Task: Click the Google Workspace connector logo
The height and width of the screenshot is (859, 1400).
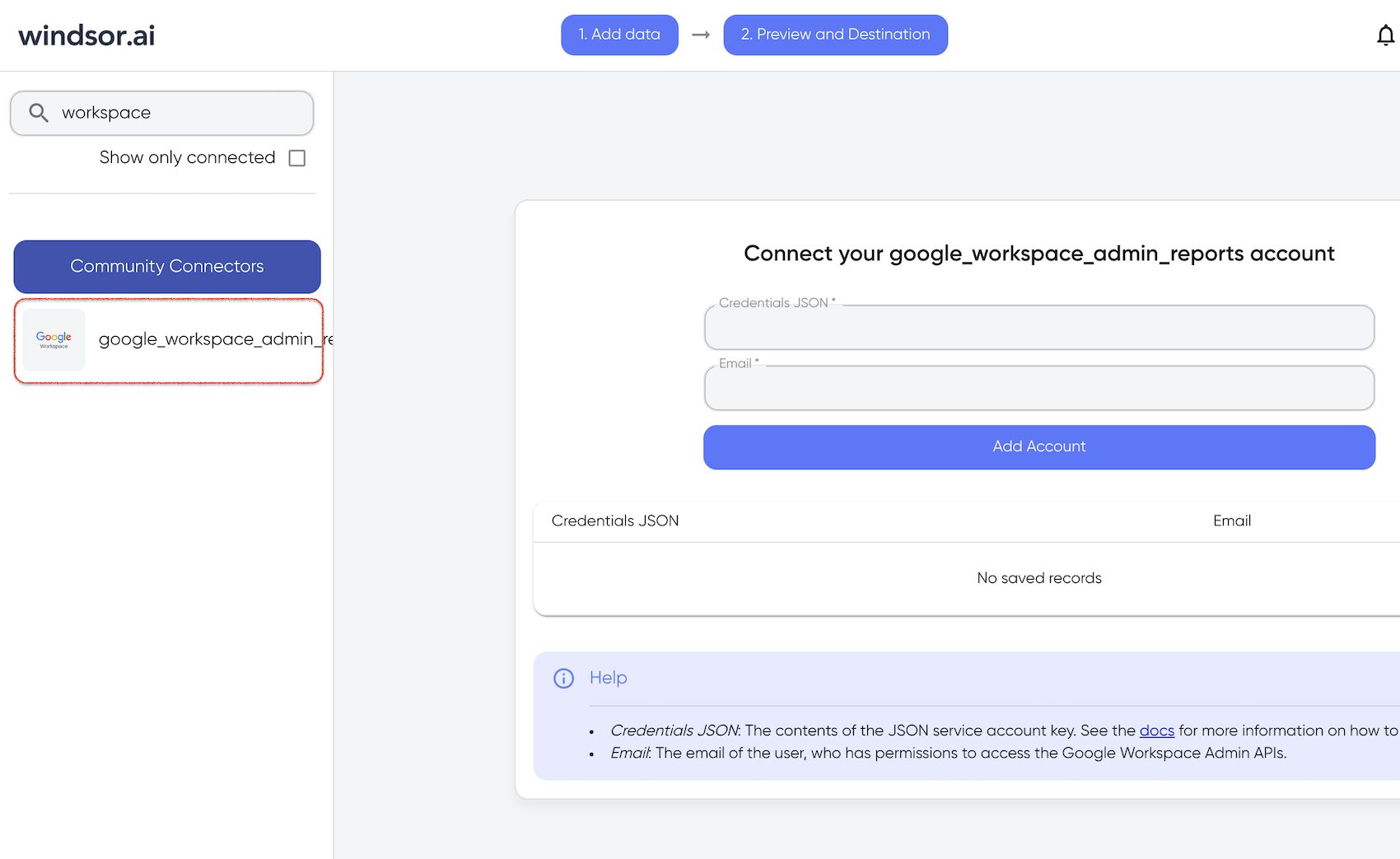Action: 54,339
